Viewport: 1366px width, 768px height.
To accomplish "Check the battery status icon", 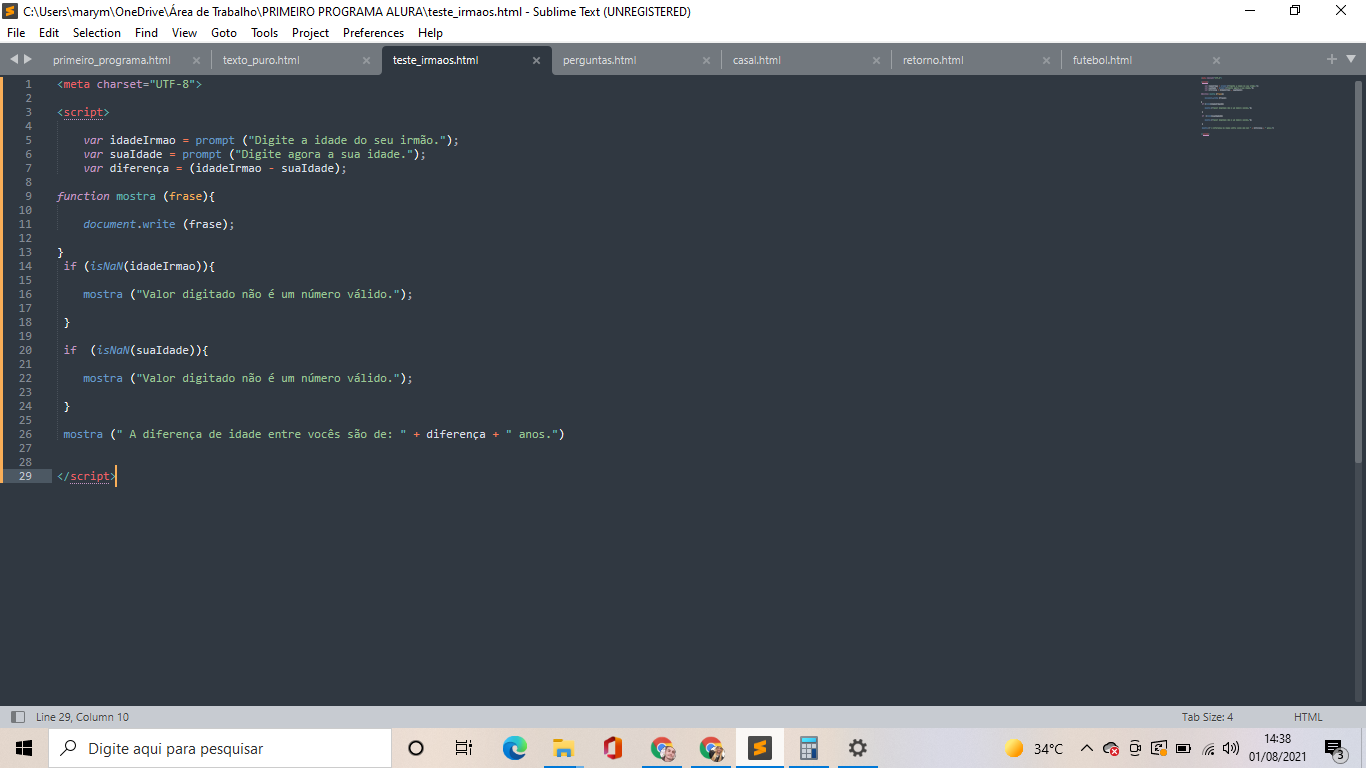I will [x=1183, y=748].
